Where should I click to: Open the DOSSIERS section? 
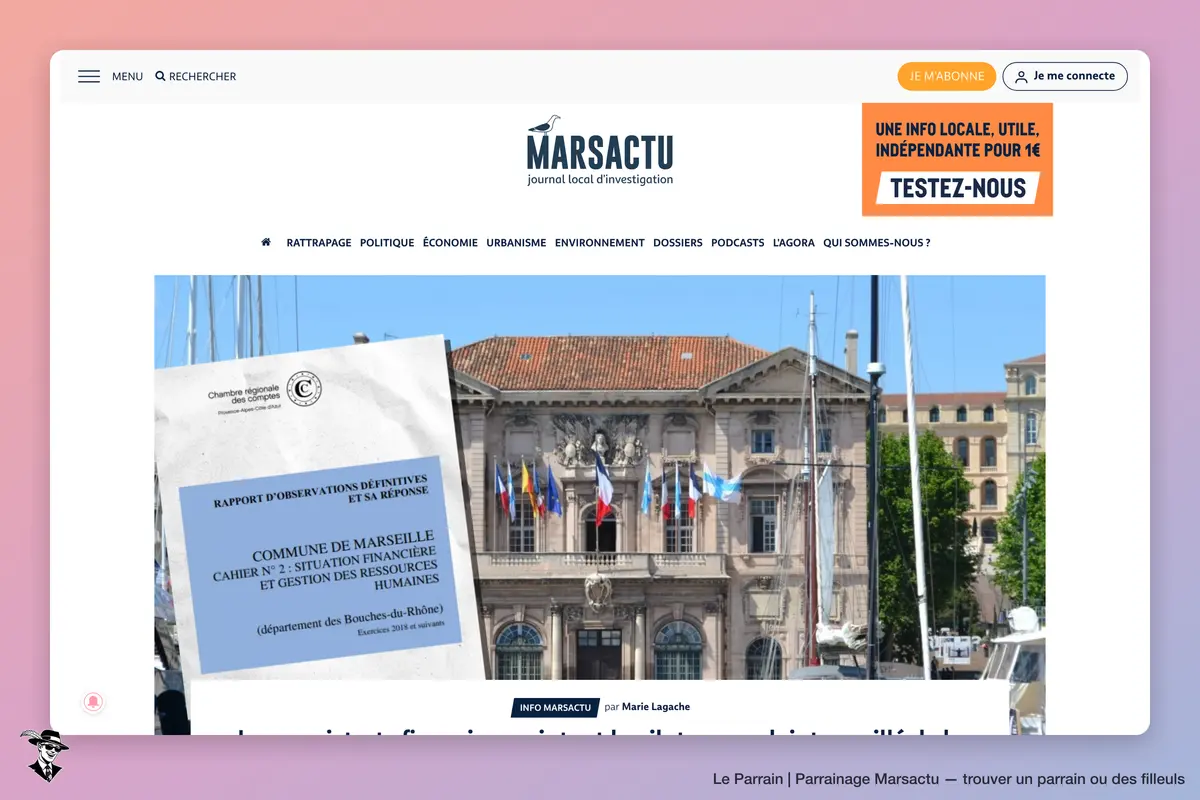click(678, 243)
